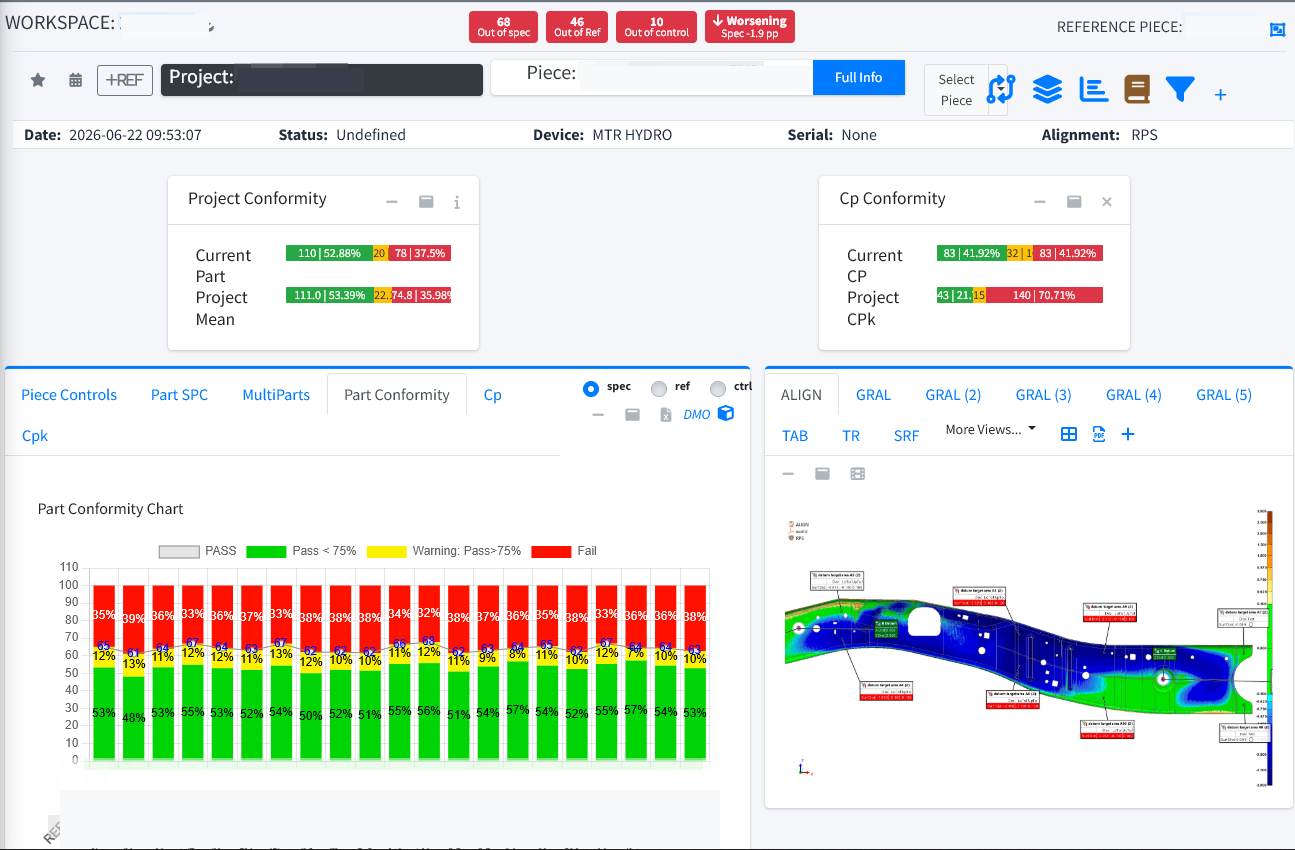Click the favorite star icon
The height and width of the screenshot is (850, 1295).
click(x=38, y=80)
